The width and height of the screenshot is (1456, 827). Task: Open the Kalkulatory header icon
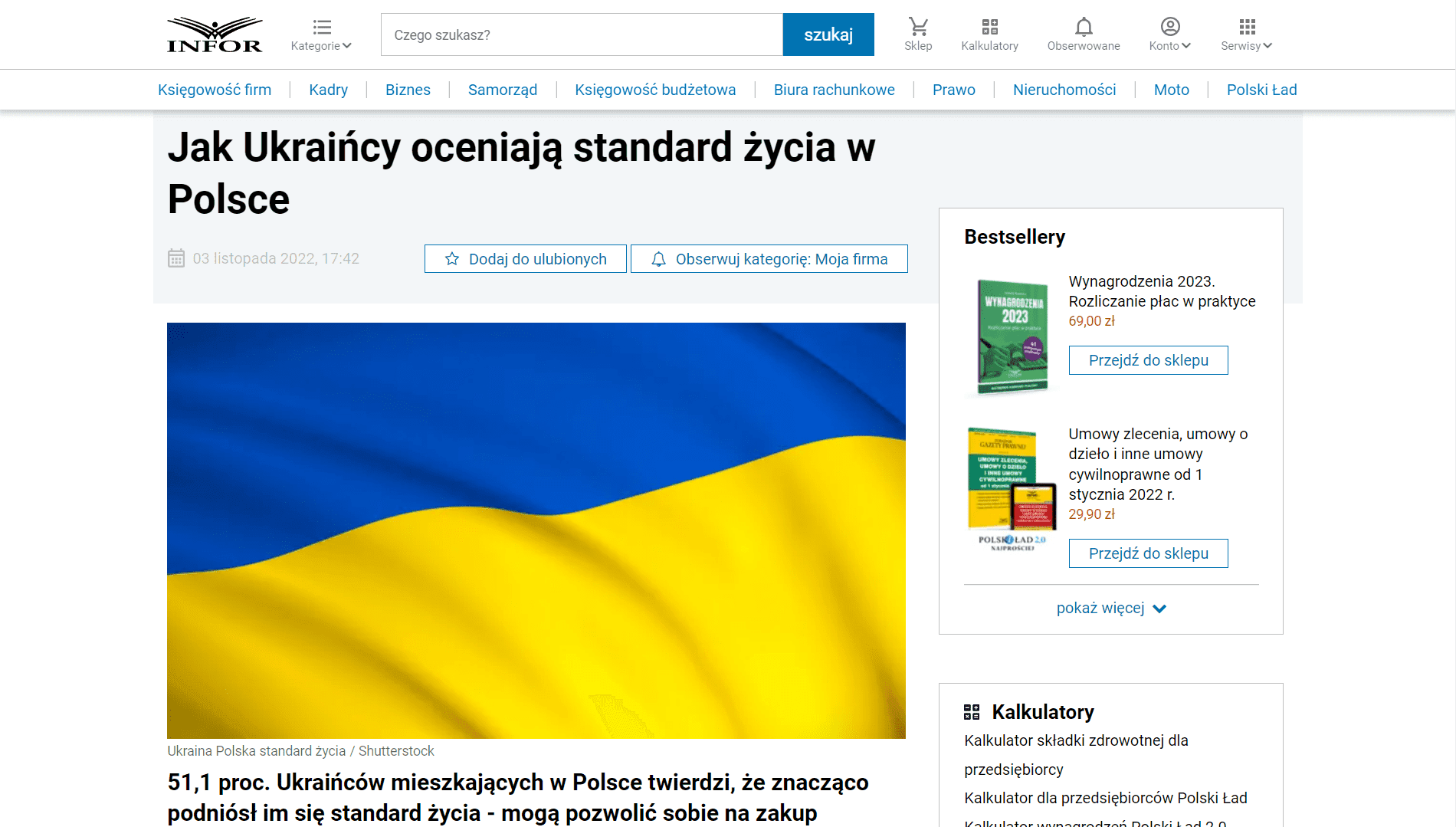[990, 34]
